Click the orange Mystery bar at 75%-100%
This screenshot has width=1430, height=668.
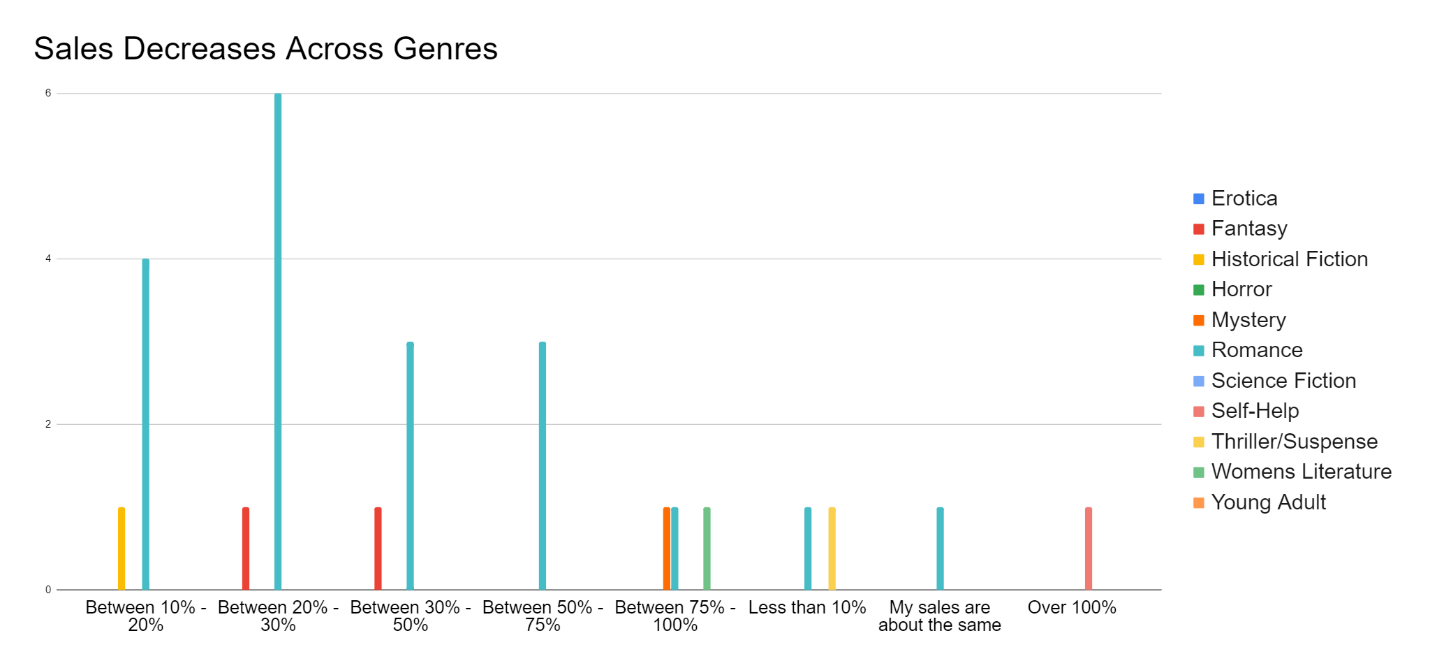click(x=666, y=548)
